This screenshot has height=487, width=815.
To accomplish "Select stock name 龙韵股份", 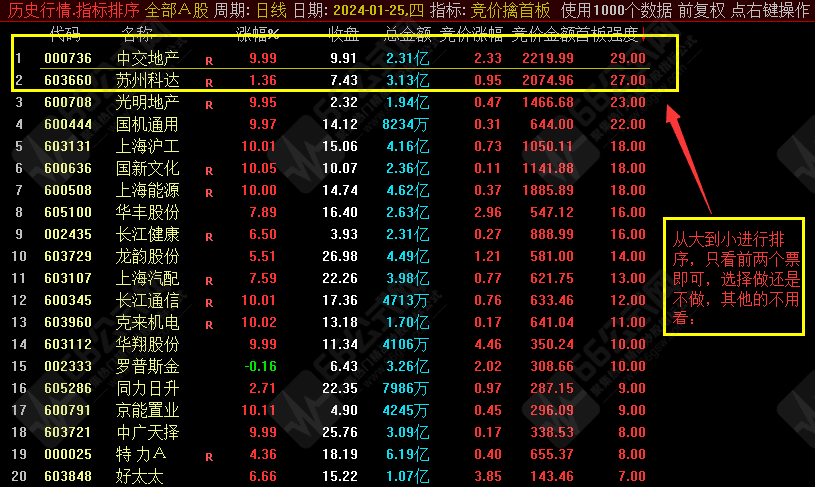I will (148, 256).
